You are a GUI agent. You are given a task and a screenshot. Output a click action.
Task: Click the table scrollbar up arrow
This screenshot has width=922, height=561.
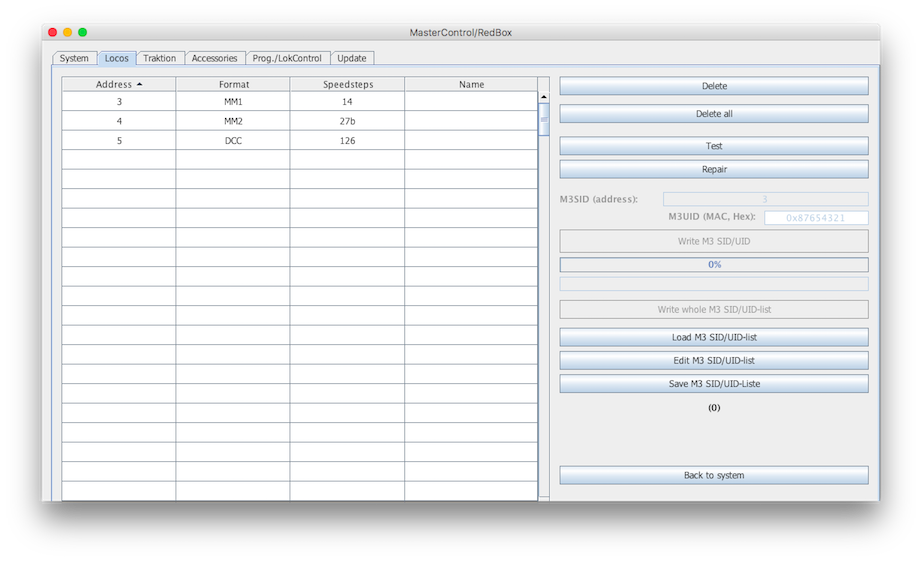click(x=544, y=98)
